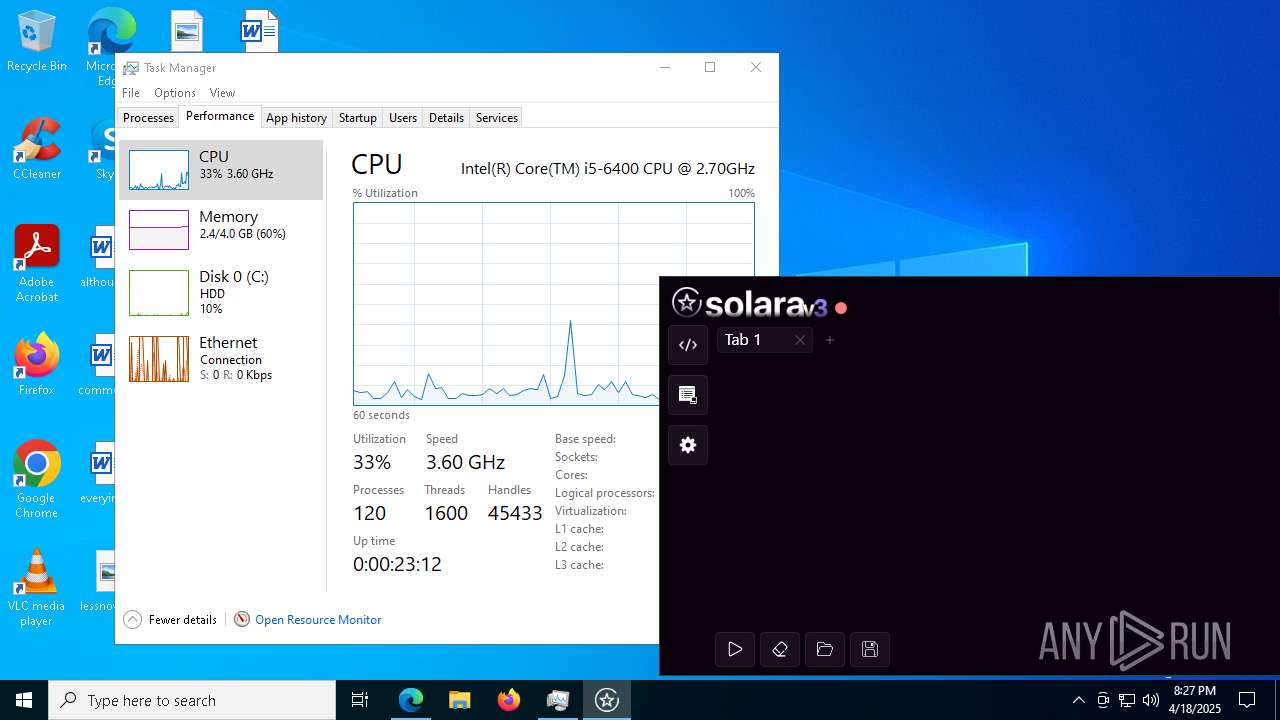This screenshot has height=720, width=1280.
Task: Select Disk 0 (C:) performance entry
Action: 221,292
